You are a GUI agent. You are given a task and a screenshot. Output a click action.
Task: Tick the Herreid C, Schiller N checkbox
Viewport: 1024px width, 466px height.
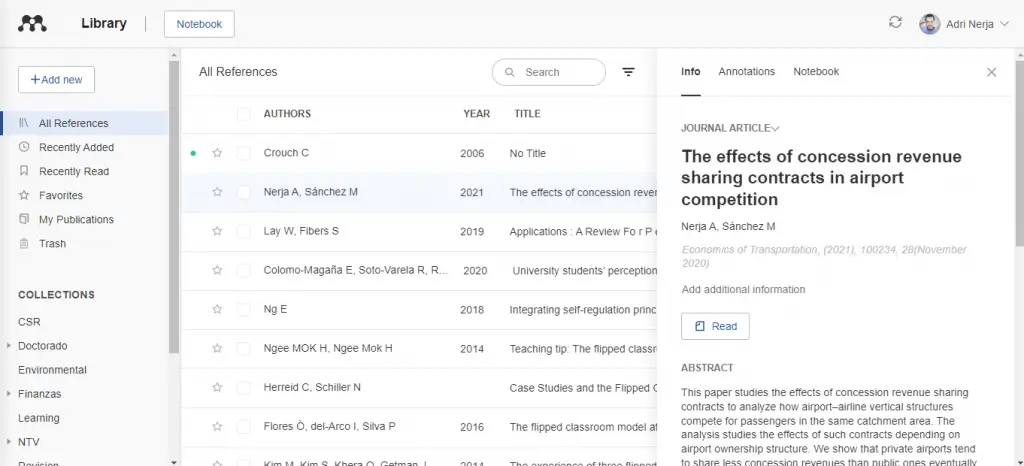(x=244, y=388)
